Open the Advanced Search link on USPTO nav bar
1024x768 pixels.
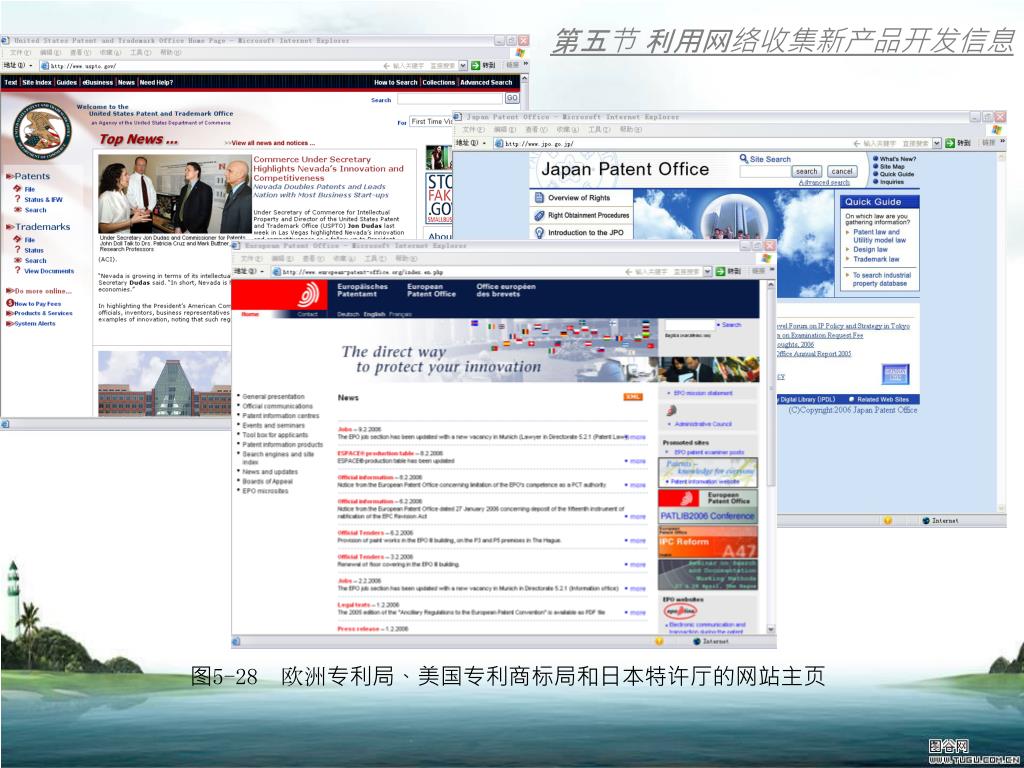(486, 82)
